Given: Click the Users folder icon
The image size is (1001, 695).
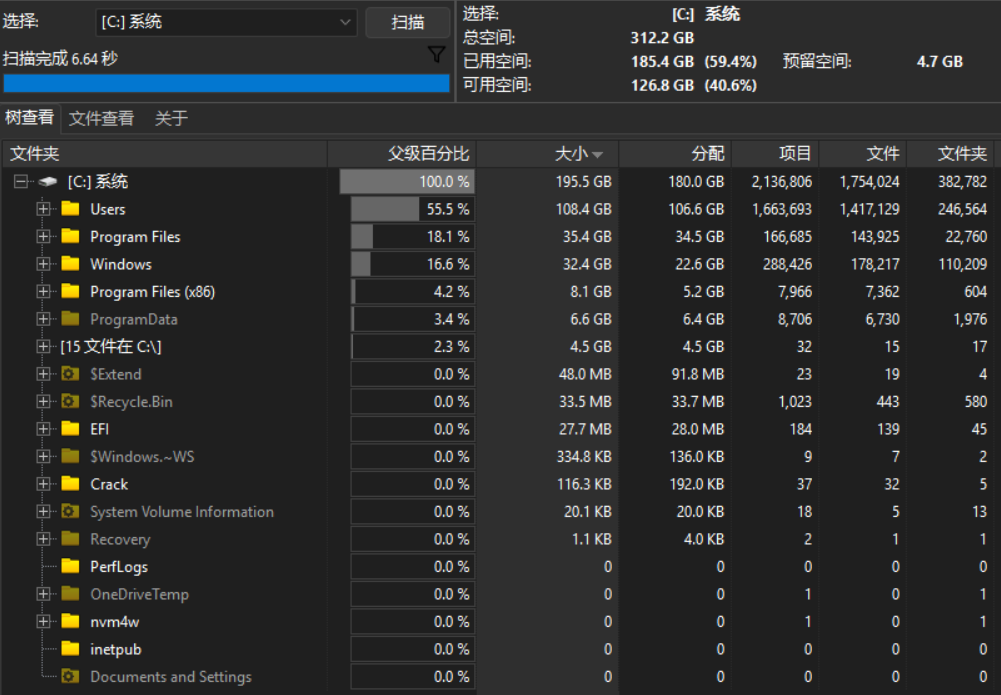Looking at the screenshot, I should (x=70, y=209).
